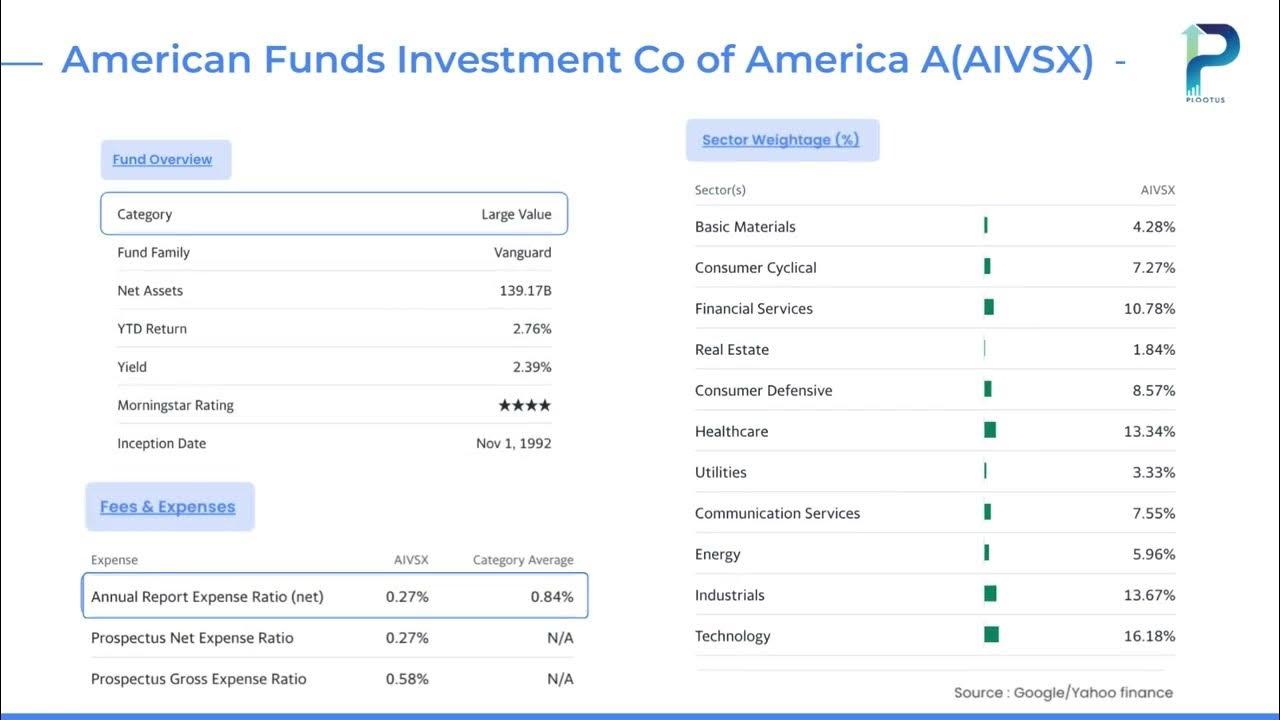Screen dimensions: 1280x720
Task: Click the Source: Google/Yahoo finance text
Action: [1063, 692]
